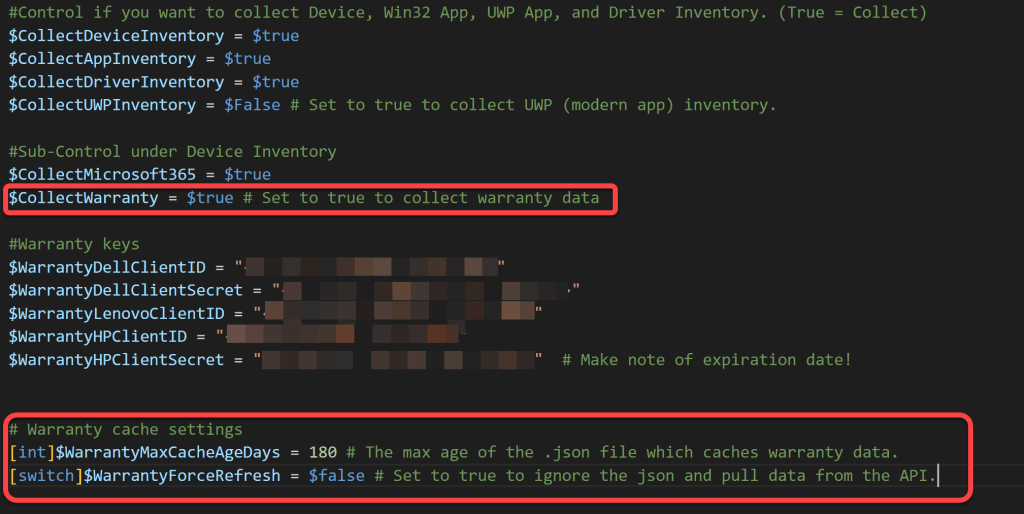Click the $CollectDriverInventory variable
Image resolution: width=1024 pixels, height=514 pixels.
(x=116, y=82)
